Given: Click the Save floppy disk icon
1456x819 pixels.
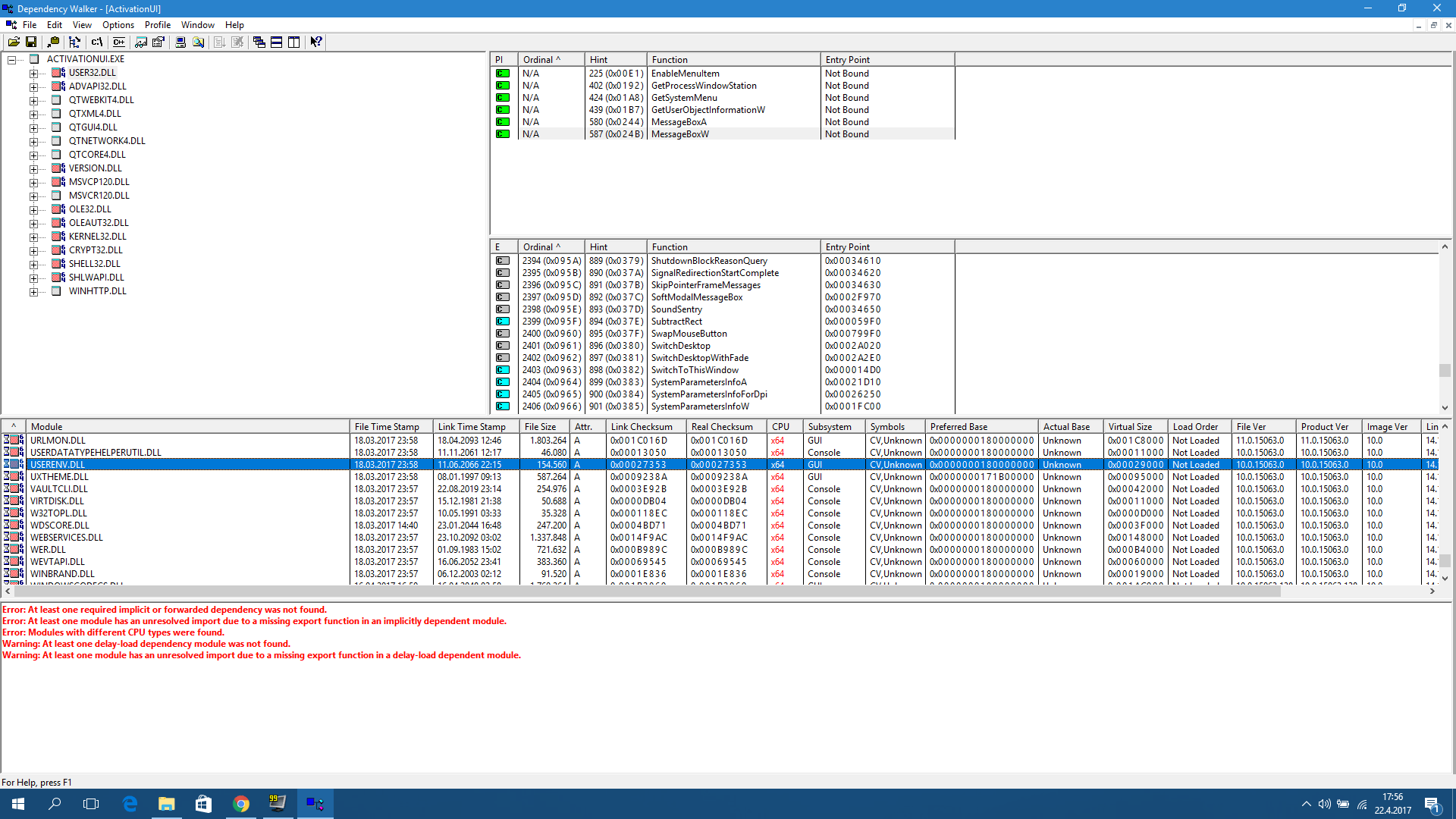Looking at the screenshot, I should pyautogui.click(x=31, y=42).
